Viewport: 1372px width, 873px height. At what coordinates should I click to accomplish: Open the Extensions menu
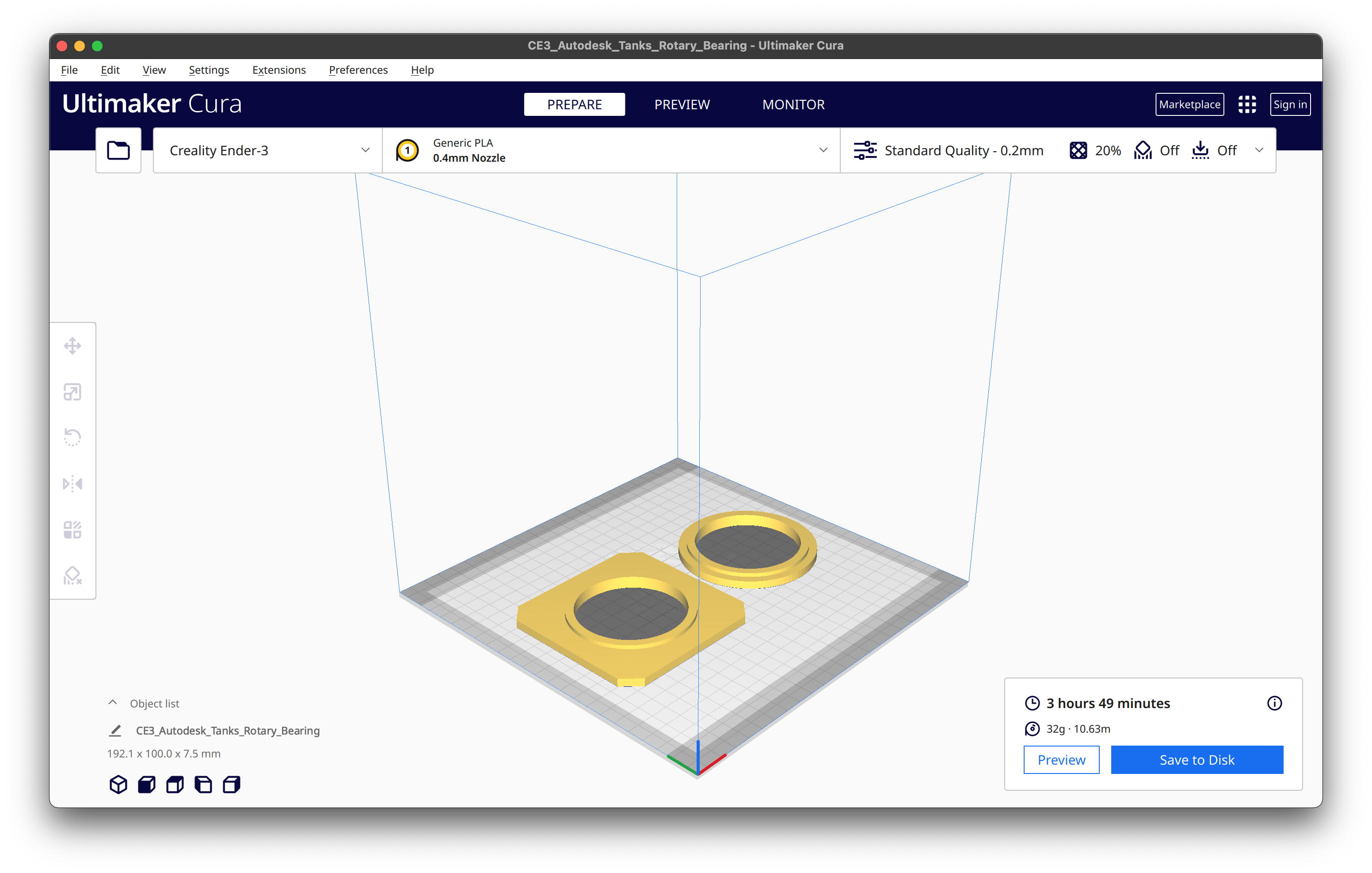click(x=278, y=70)
